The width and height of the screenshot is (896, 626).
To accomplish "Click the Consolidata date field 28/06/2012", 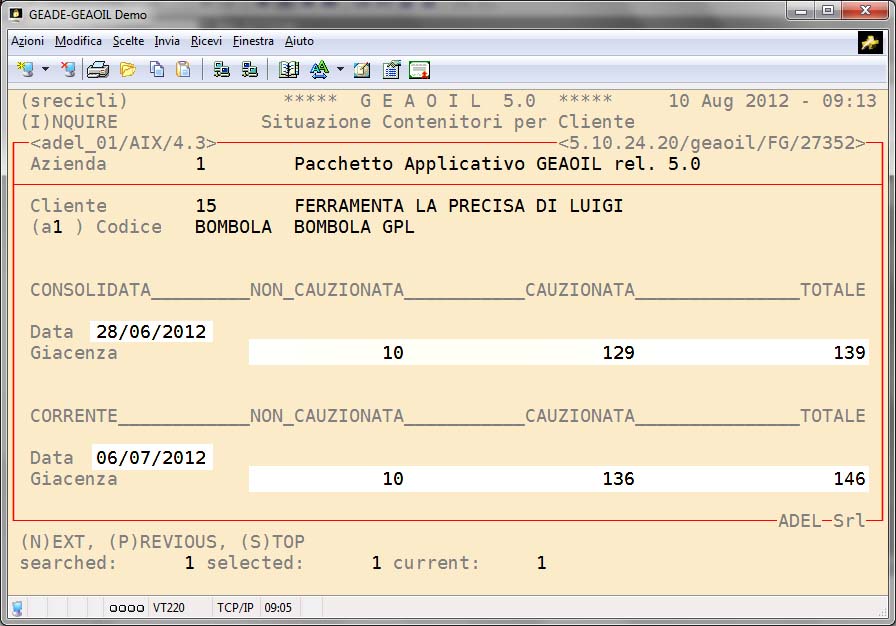I will click(x=151, y=332).
